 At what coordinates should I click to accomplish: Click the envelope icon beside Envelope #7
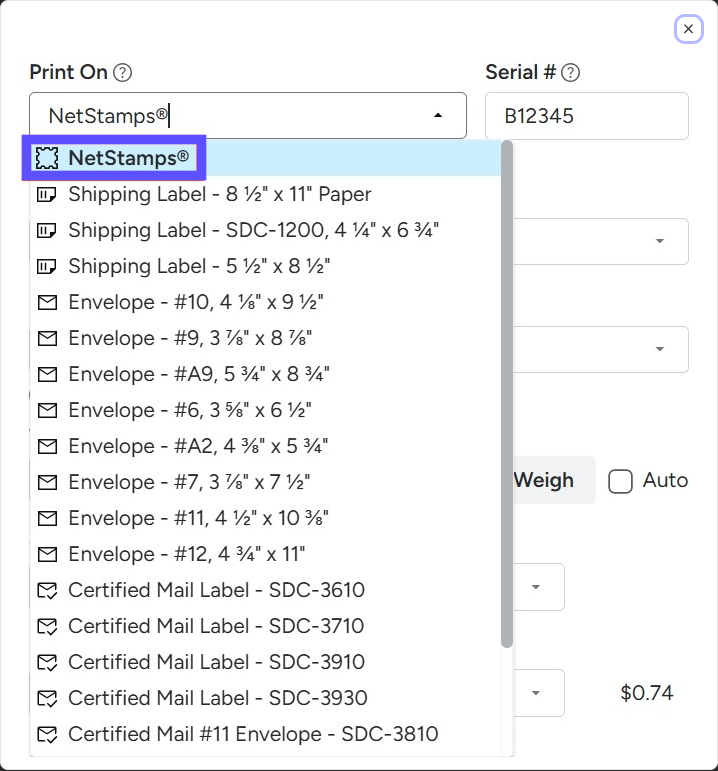tap(47, 482)
